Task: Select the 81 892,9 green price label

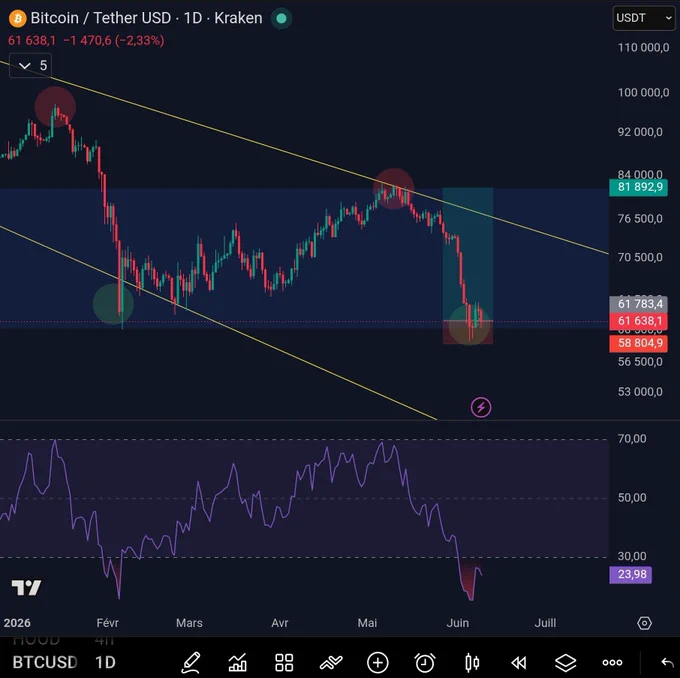Action: point(638,187)
